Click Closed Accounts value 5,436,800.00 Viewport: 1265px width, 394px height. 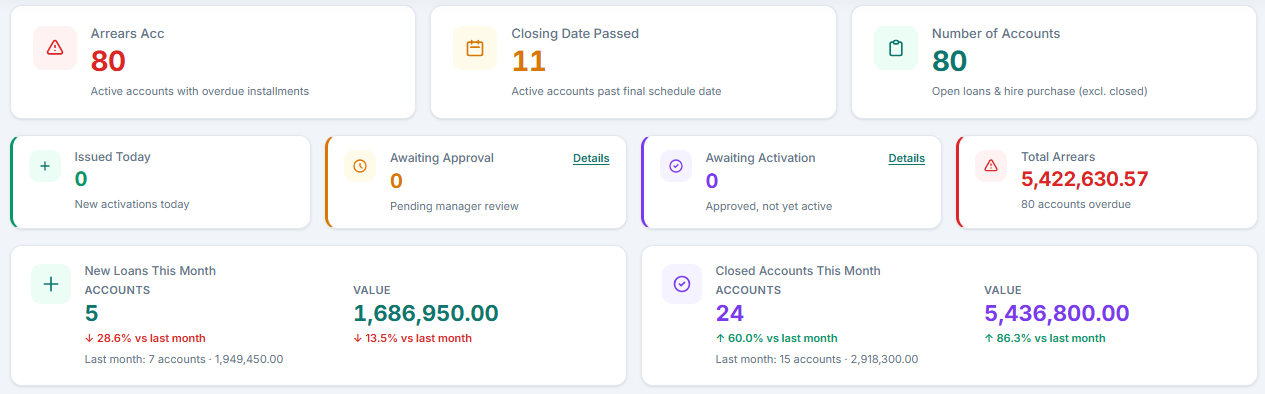click(x=1057, y=313)
